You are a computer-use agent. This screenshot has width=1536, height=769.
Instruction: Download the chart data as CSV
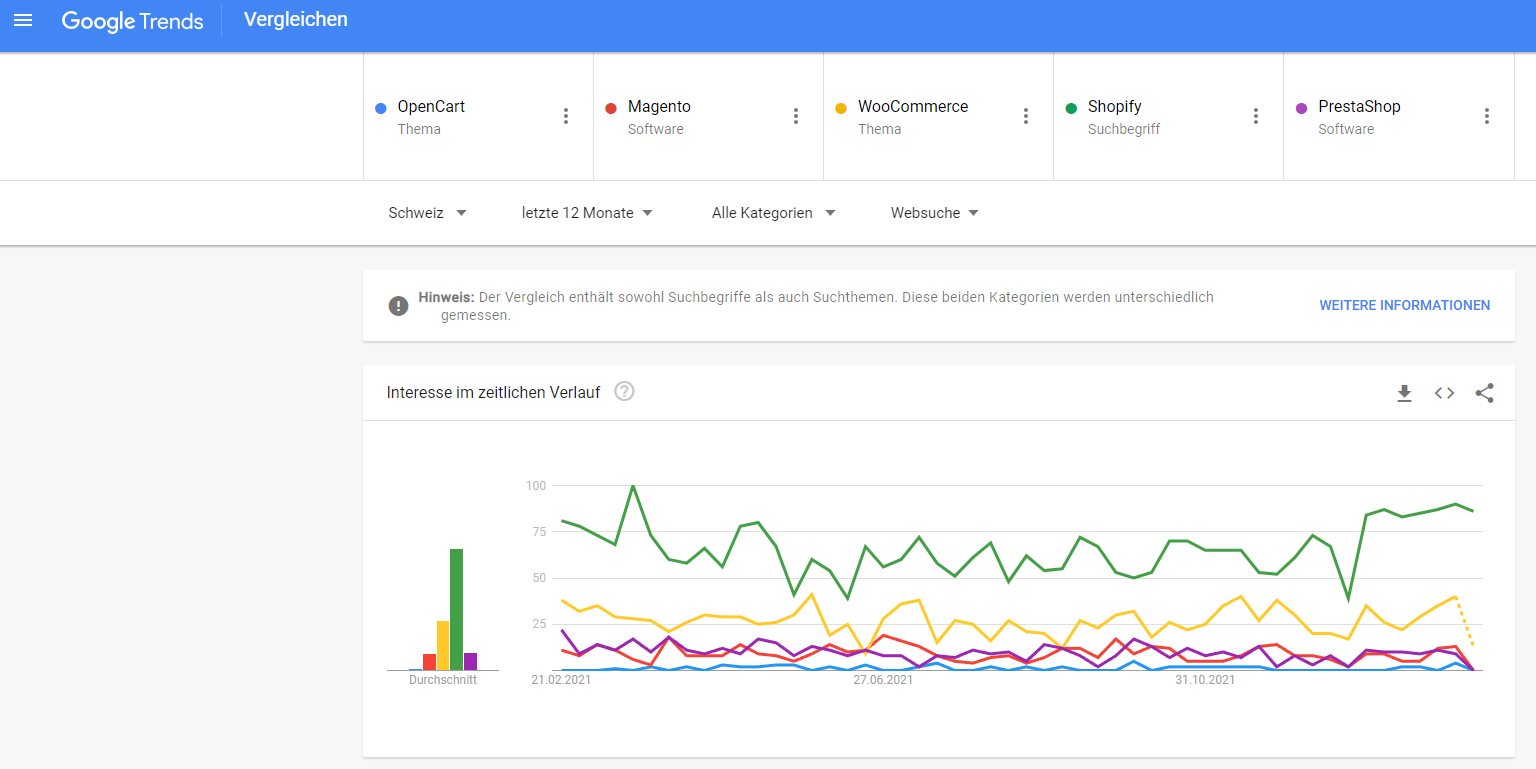point(1404,393)
